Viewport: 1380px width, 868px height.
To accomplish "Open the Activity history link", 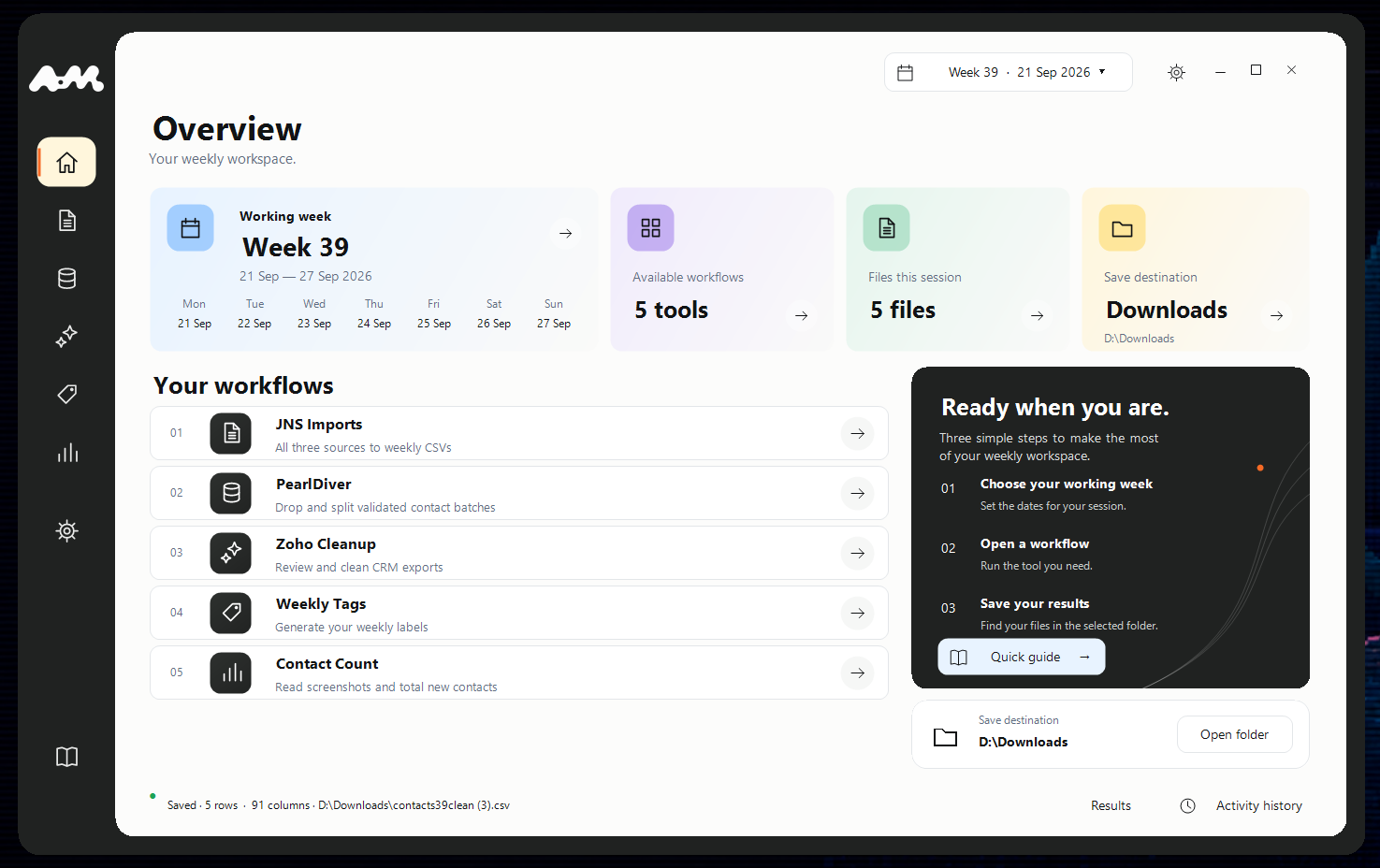I will (x=1259, y=805).
